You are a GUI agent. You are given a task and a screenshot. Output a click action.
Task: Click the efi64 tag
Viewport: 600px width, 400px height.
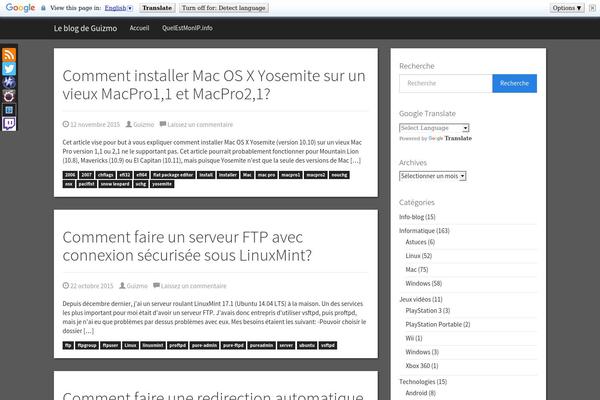coord(142,175)
